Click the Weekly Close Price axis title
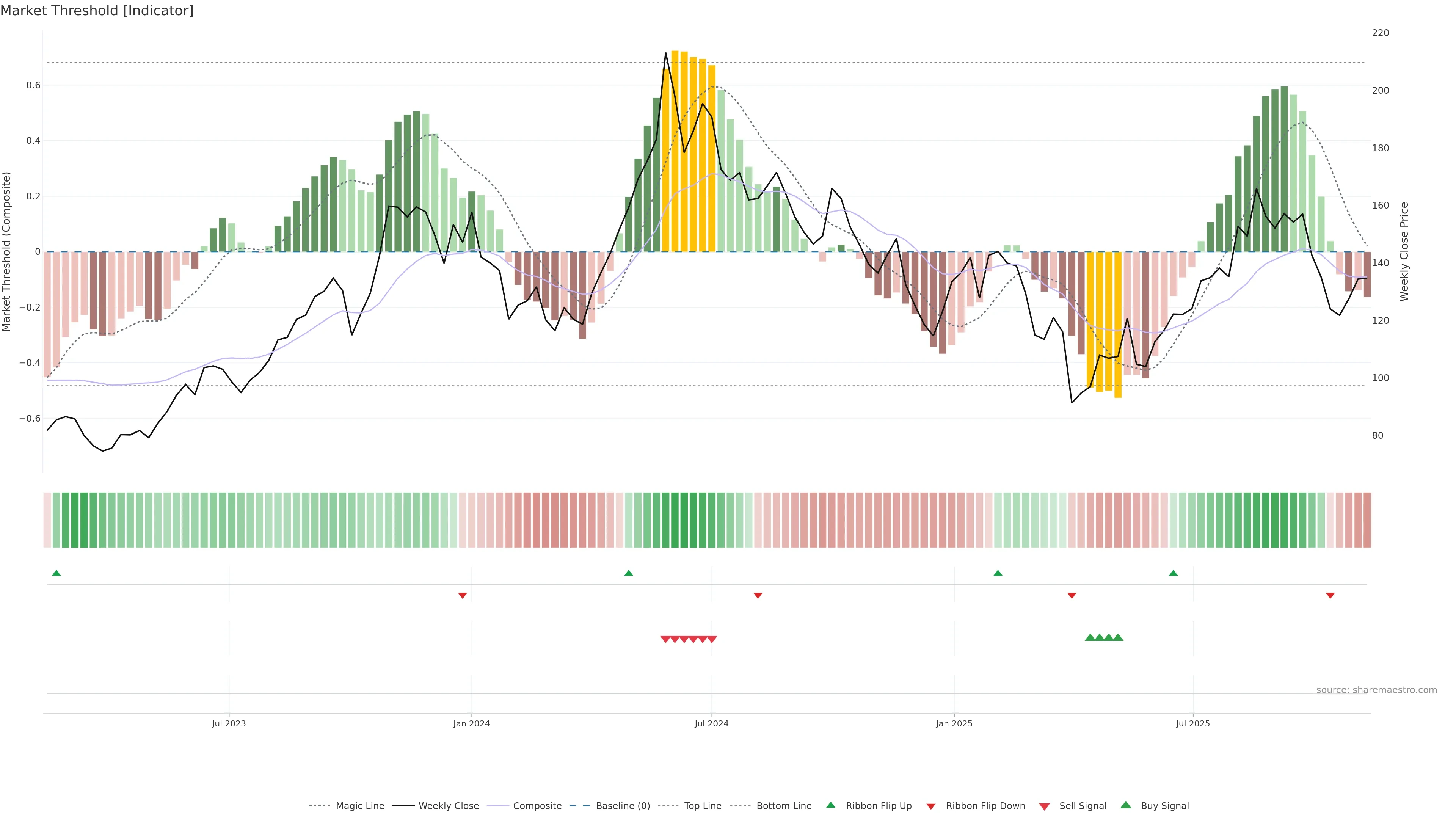Viewport: 1456px width, 819px height. click(1404, 251)
